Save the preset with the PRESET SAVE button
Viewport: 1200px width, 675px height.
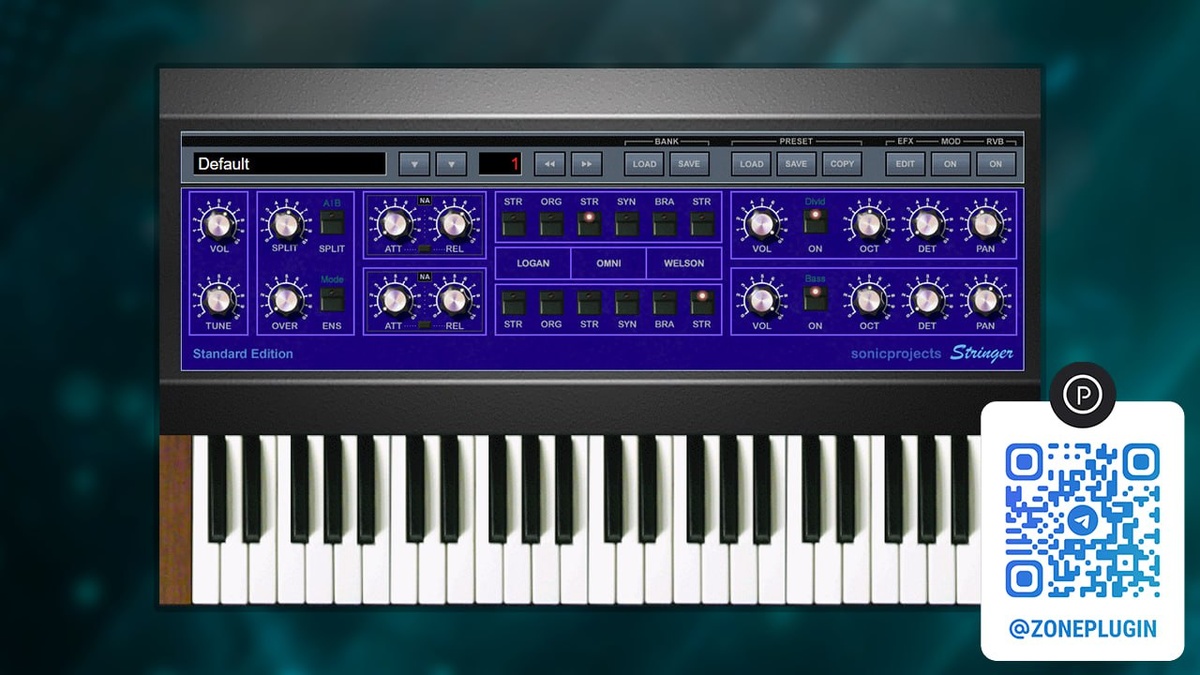click(796, 164)
